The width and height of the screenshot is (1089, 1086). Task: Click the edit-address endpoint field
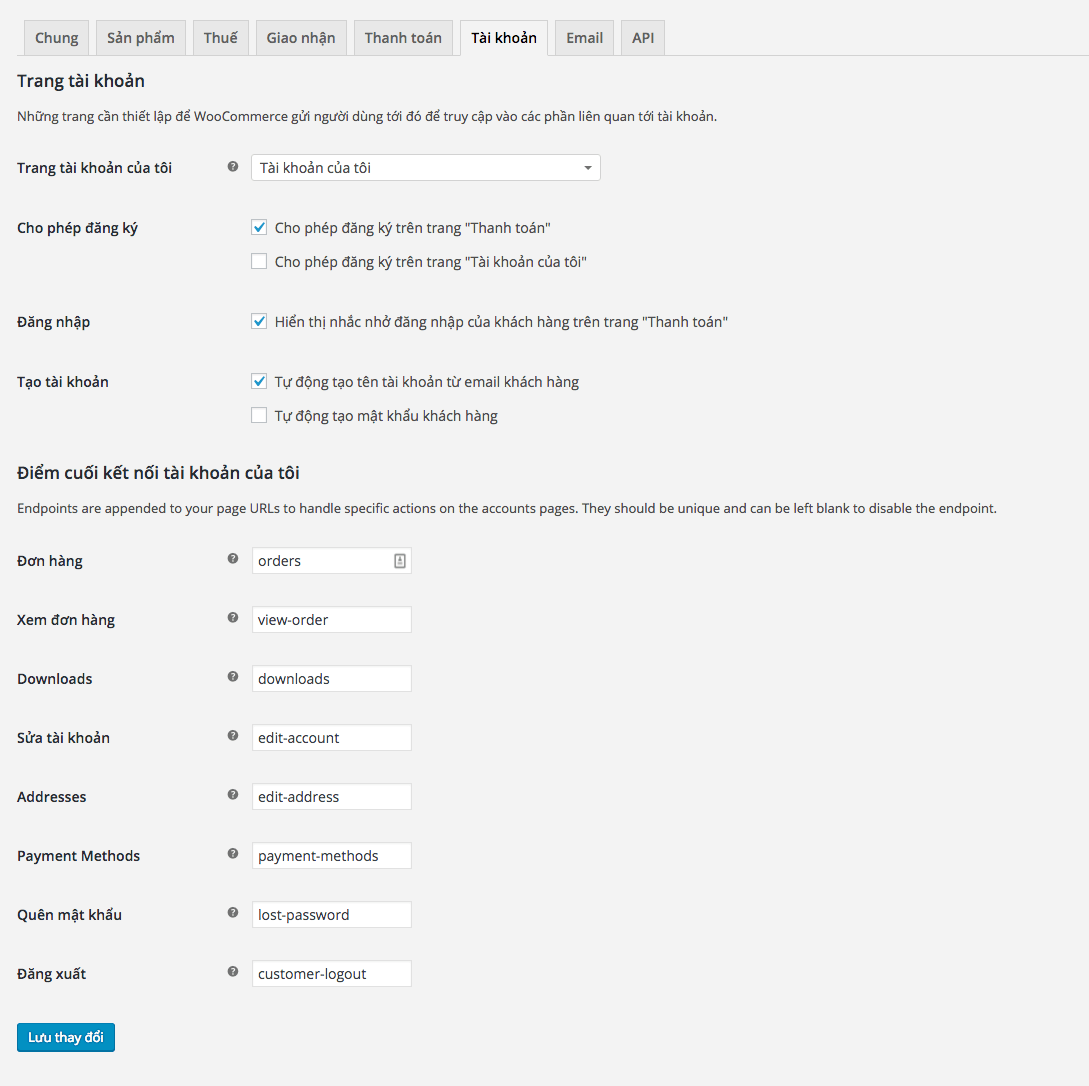coord(332,796)
